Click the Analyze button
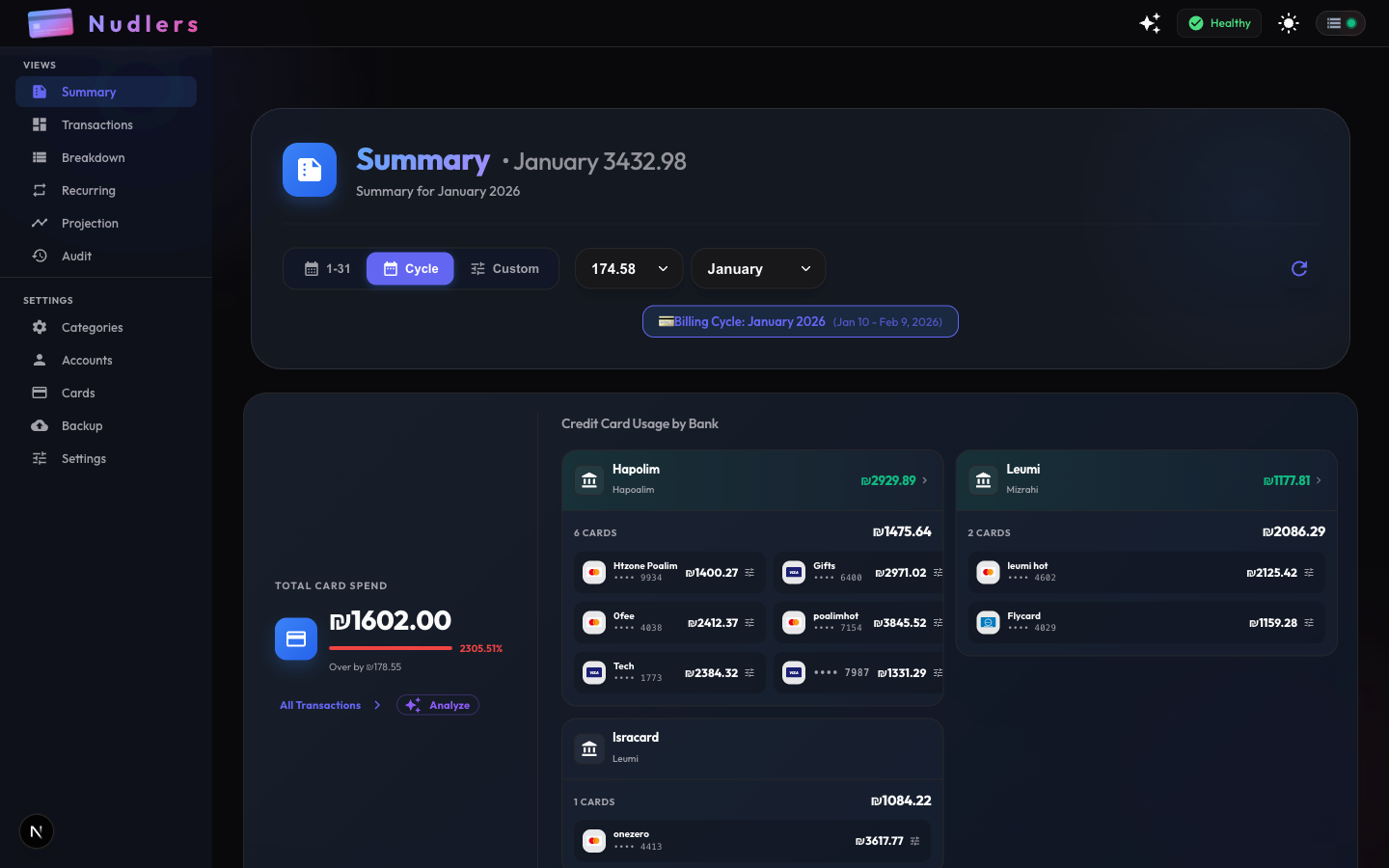Viewport: 1389px width, 868px height. pyautogui.click(x=437, y=705)
